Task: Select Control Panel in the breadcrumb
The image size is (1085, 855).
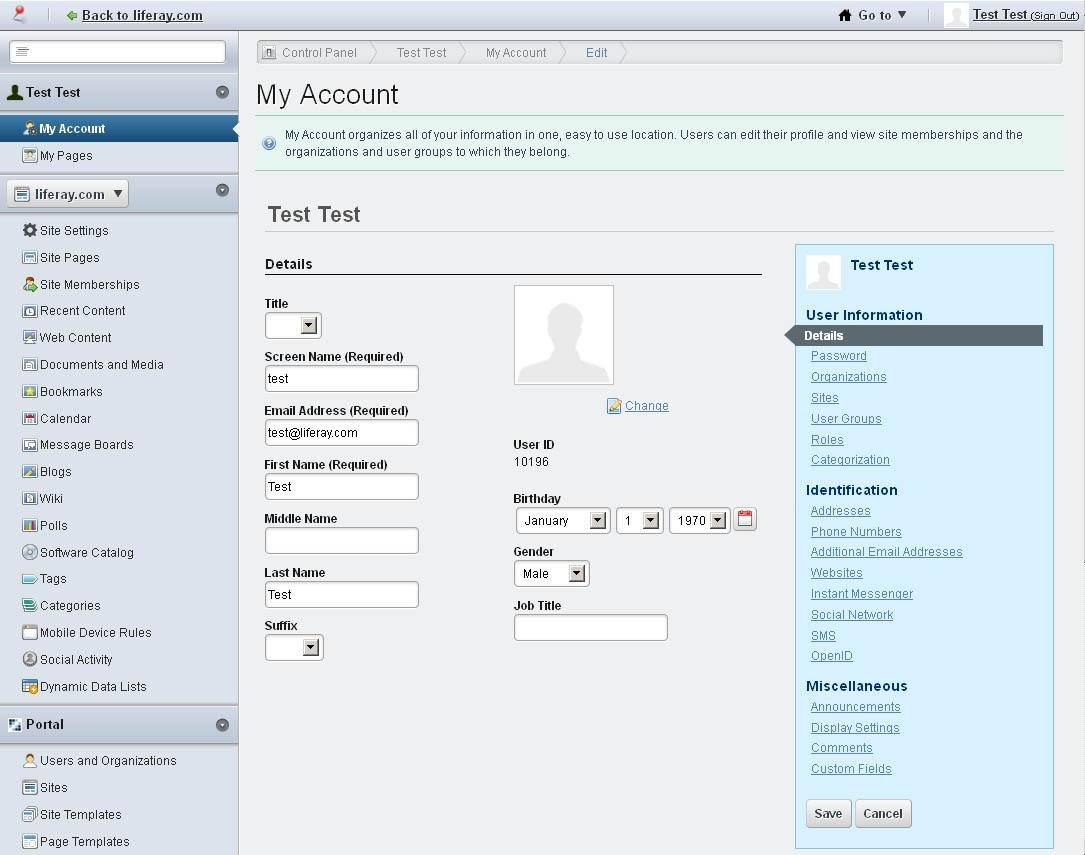Action: tap(319, 52)
